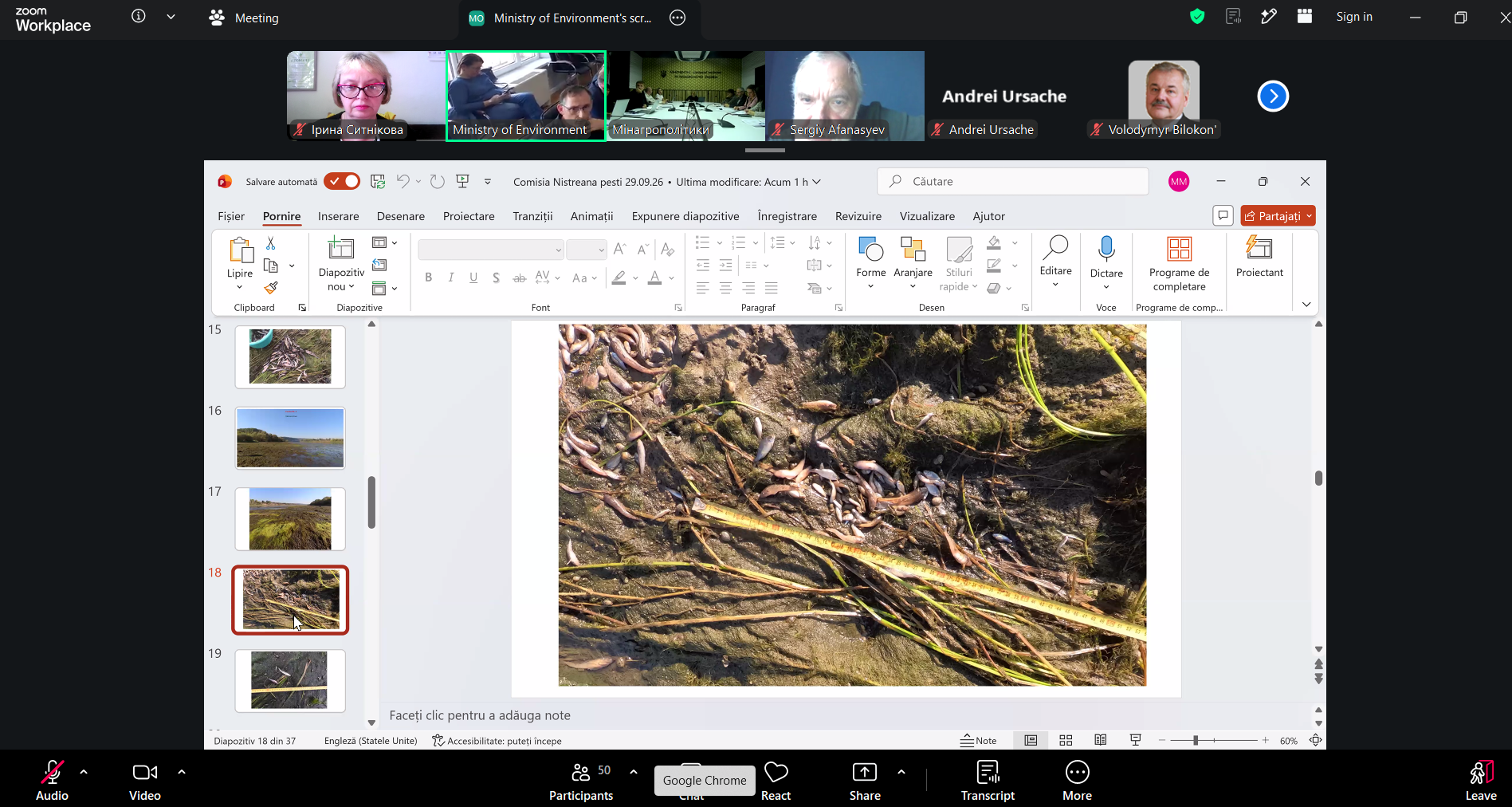The image size is (1512, 807).
Task: Click the Căutare search field
Action: click(x=1013, y=182)
